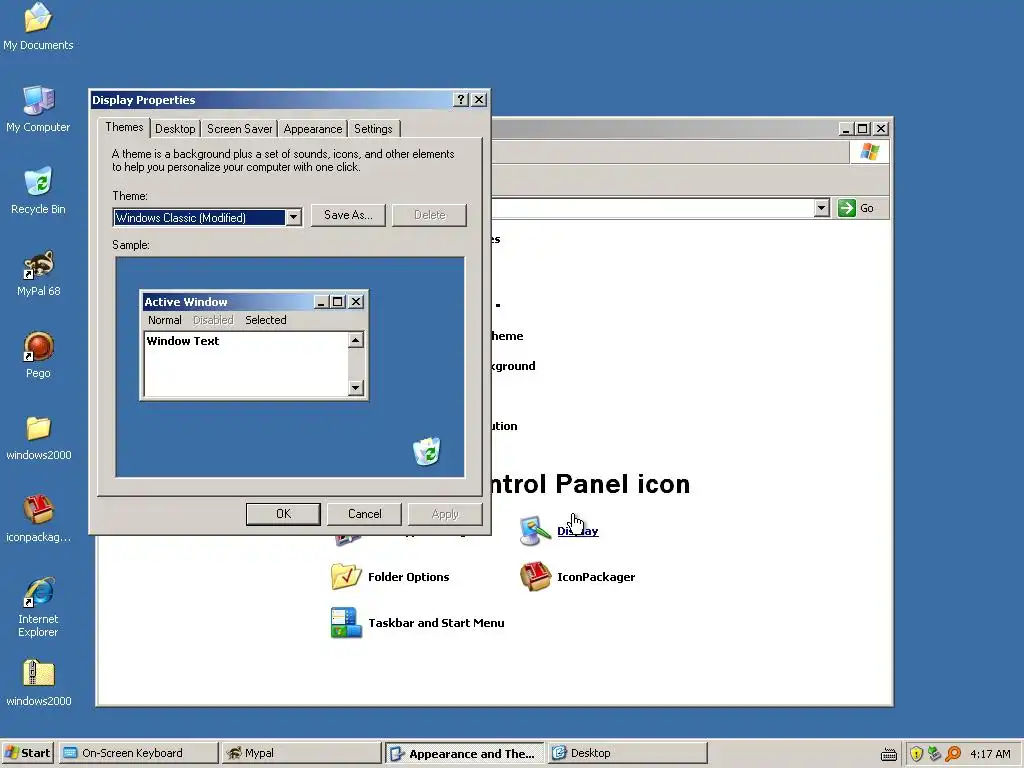Select the windows2000 folder icon

pos(38,428)
